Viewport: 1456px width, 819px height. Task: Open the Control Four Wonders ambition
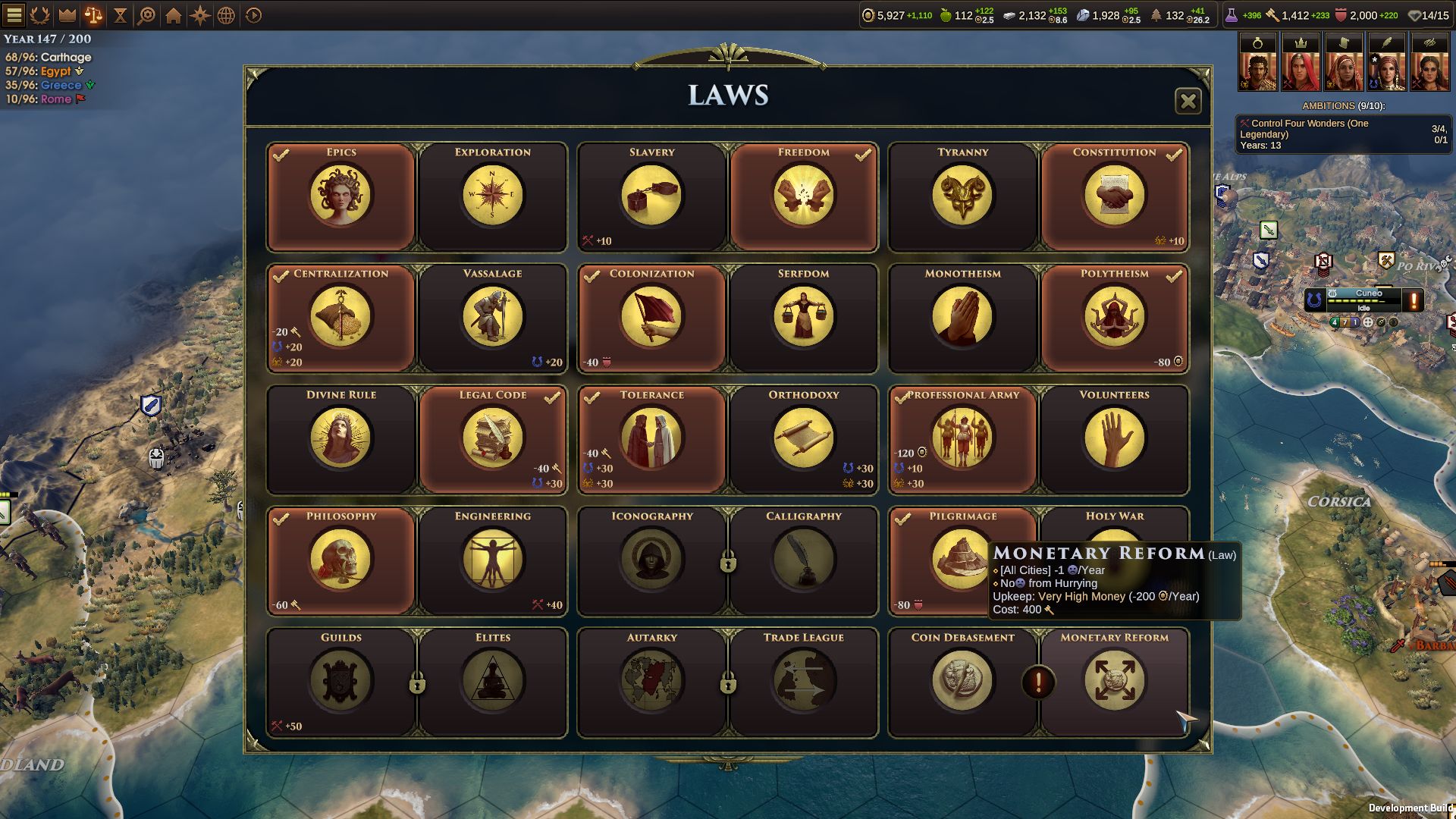(x=1343, y=134)
